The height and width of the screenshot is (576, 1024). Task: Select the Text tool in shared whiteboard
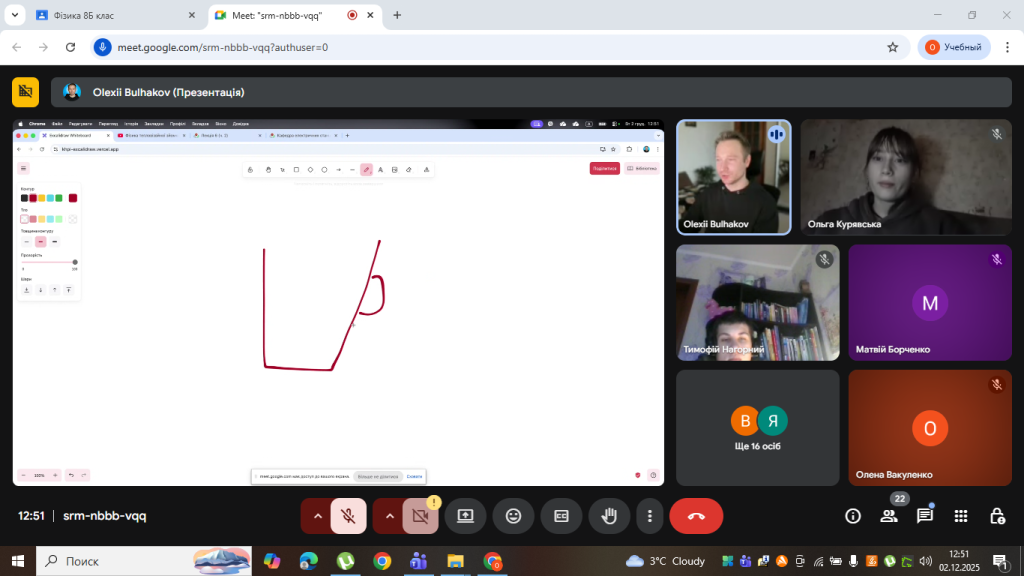pyautogui.click(x=381, y=170)
